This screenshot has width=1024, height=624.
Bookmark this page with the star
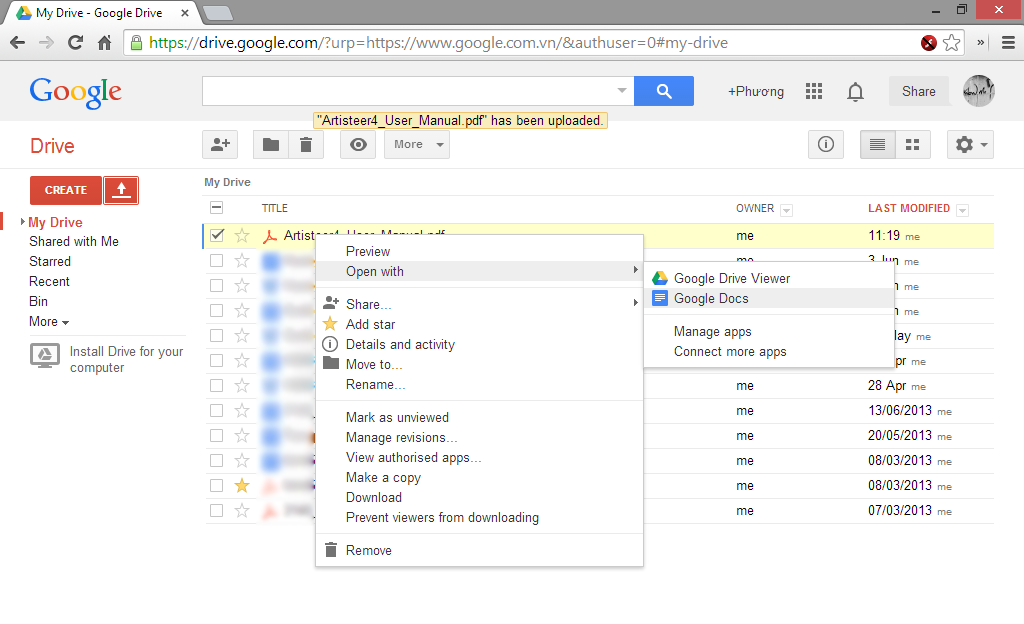(x=952, y=43)
